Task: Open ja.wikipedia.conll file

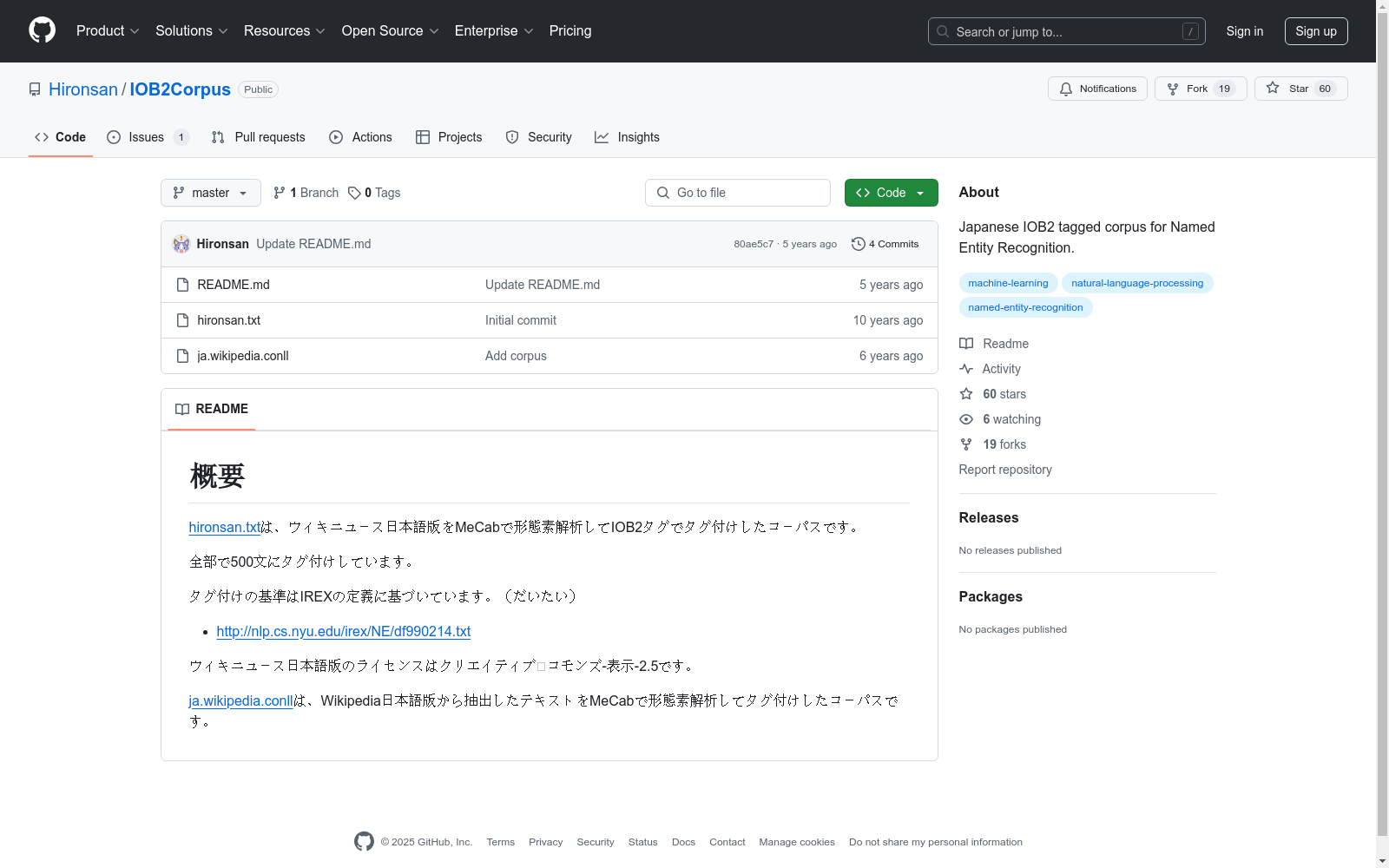Action: 243,356
